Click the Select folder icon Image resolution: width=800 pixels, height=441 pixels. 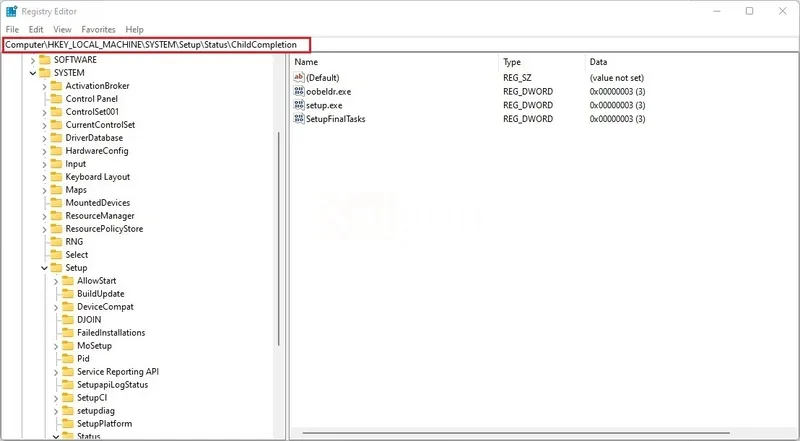tap(56, 255)
